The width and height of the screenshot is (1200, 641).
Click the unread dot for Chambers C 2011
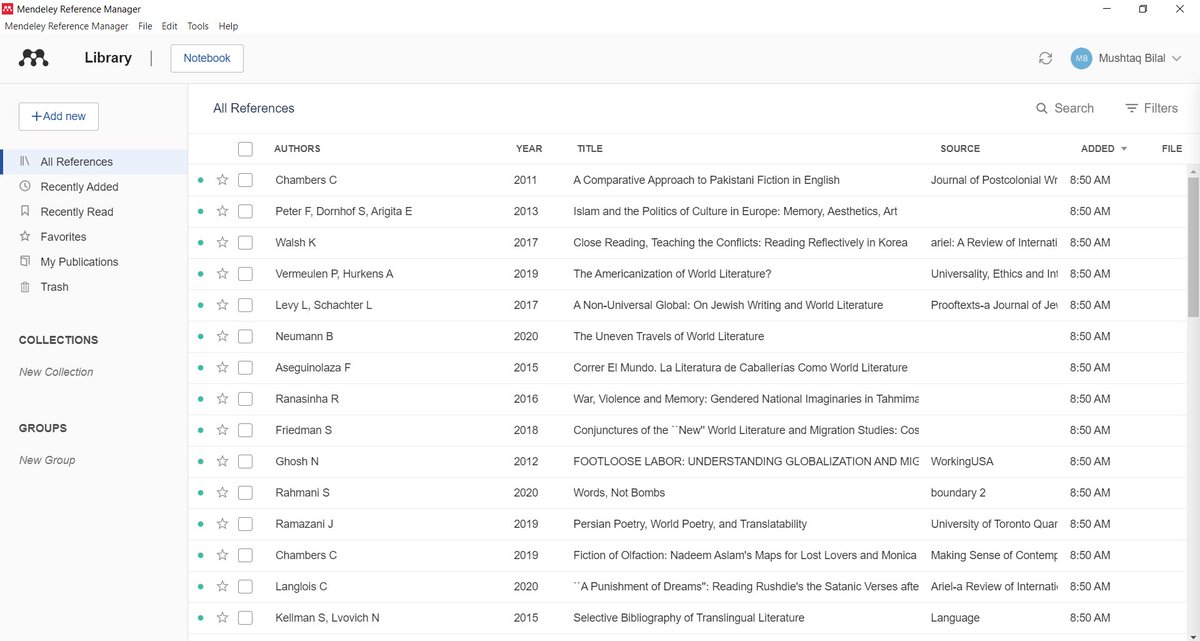[201, 180]
